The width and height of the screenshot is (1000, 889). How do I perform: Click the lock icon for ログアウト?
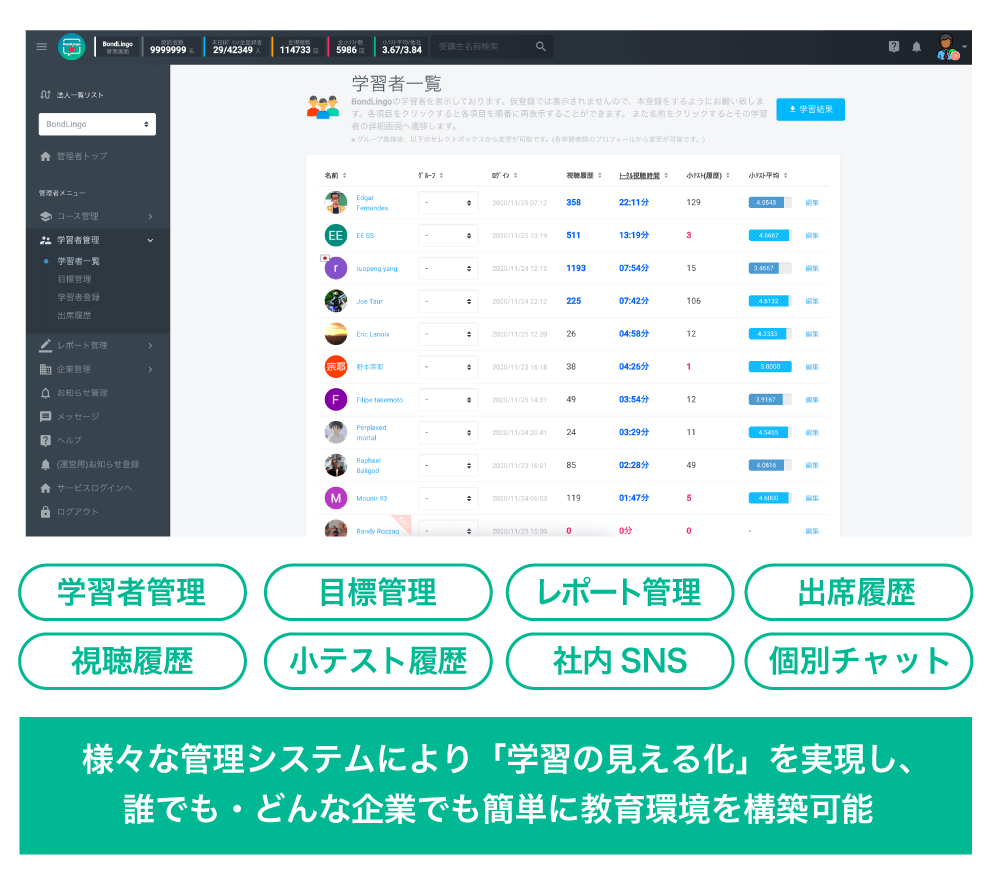(45, 512)
